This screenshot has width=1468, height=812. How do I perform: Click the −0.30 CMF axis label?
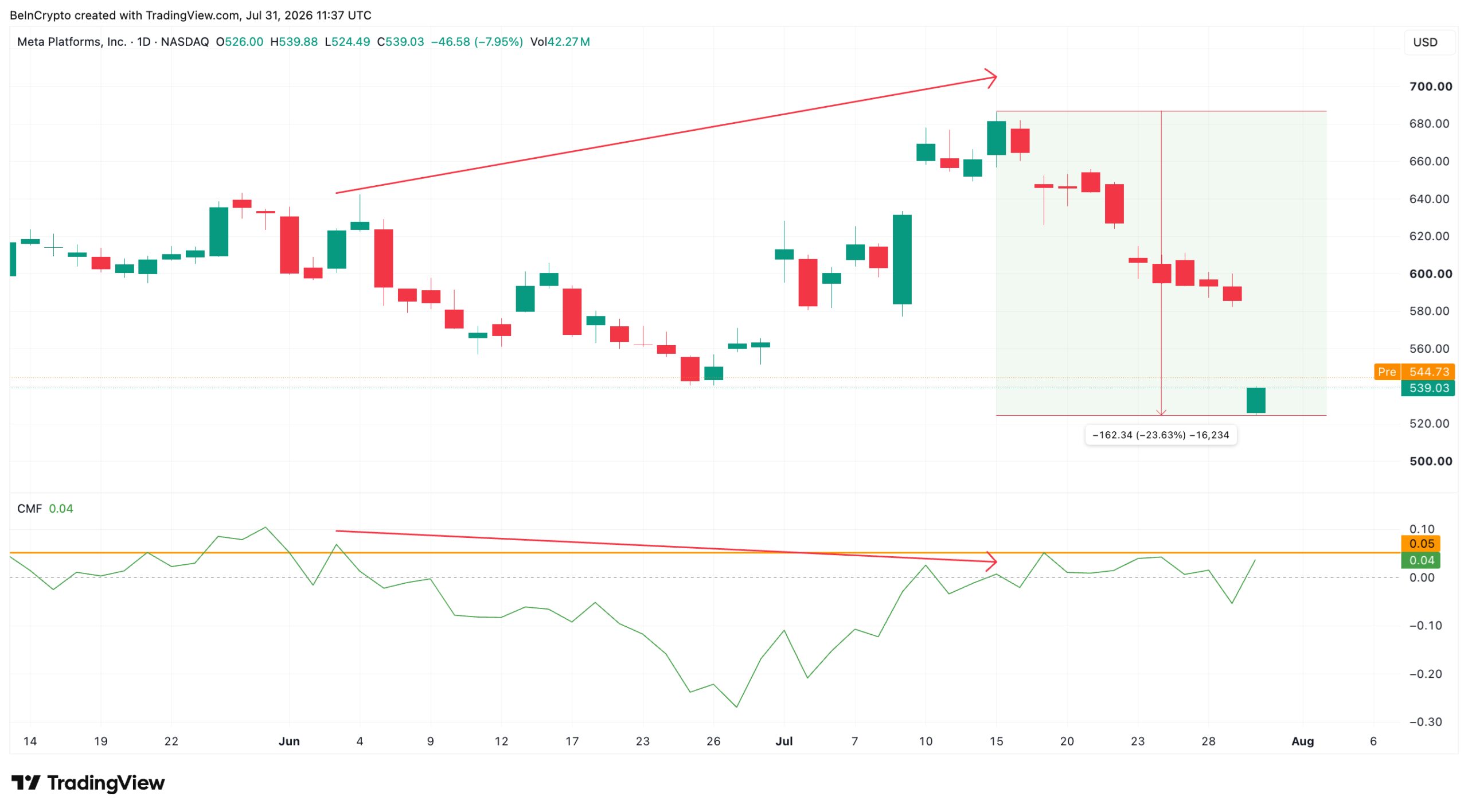[1425, 722]
